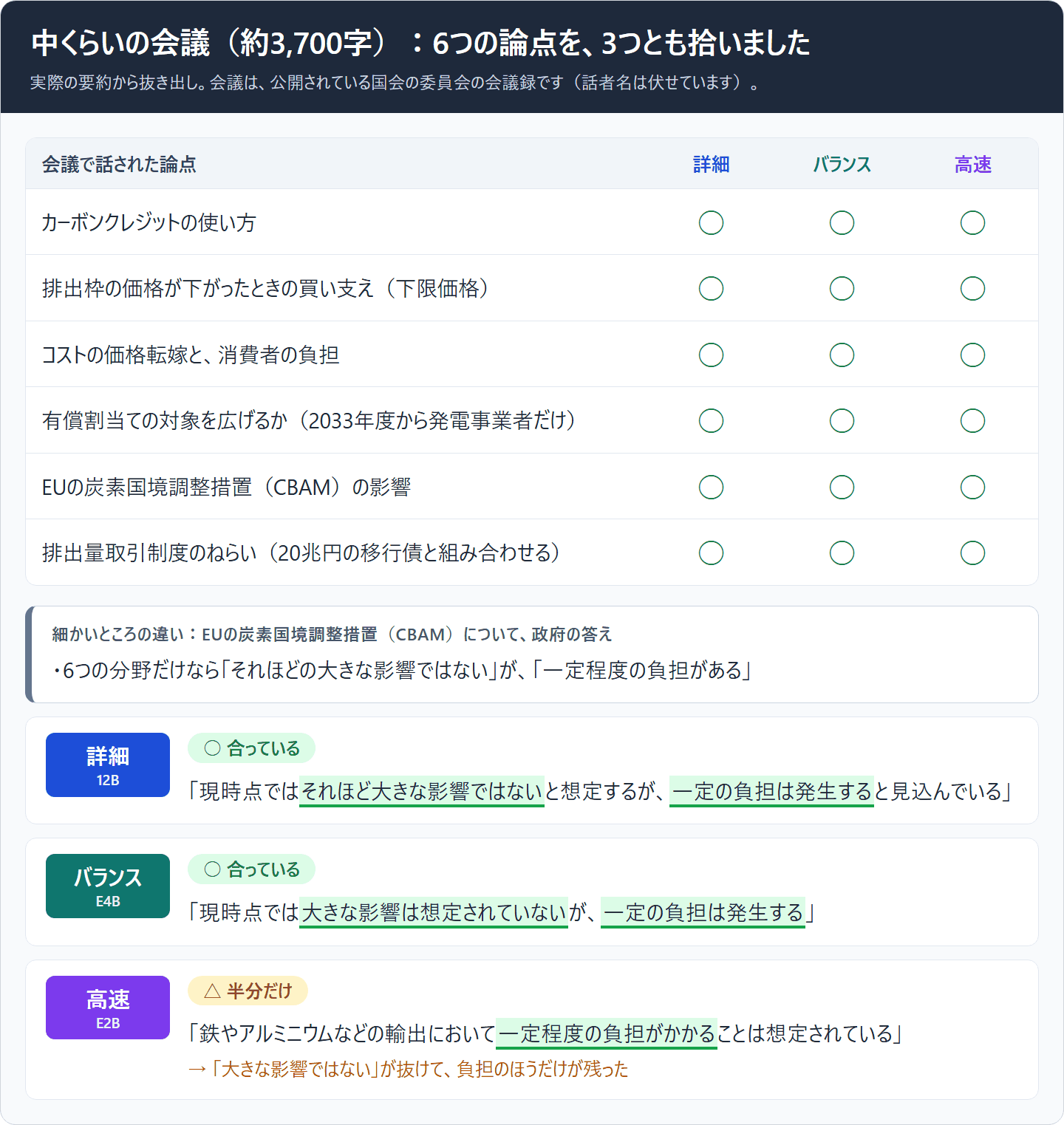The height and width of the screenshot is (1125, 1064).
Task: Select the 詳細 circle in the 下限価格 row
Action: click(711, 288)
